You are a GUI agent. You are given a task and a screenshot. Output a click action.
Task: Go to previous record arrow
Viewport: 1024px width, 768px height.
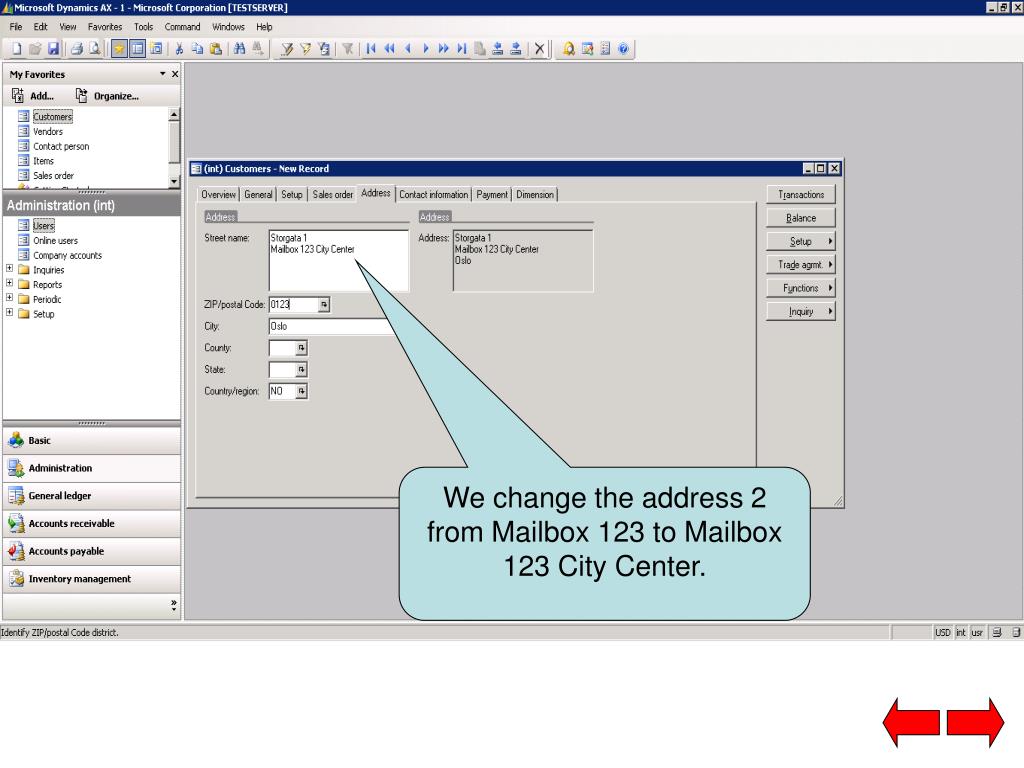(408, 48)
